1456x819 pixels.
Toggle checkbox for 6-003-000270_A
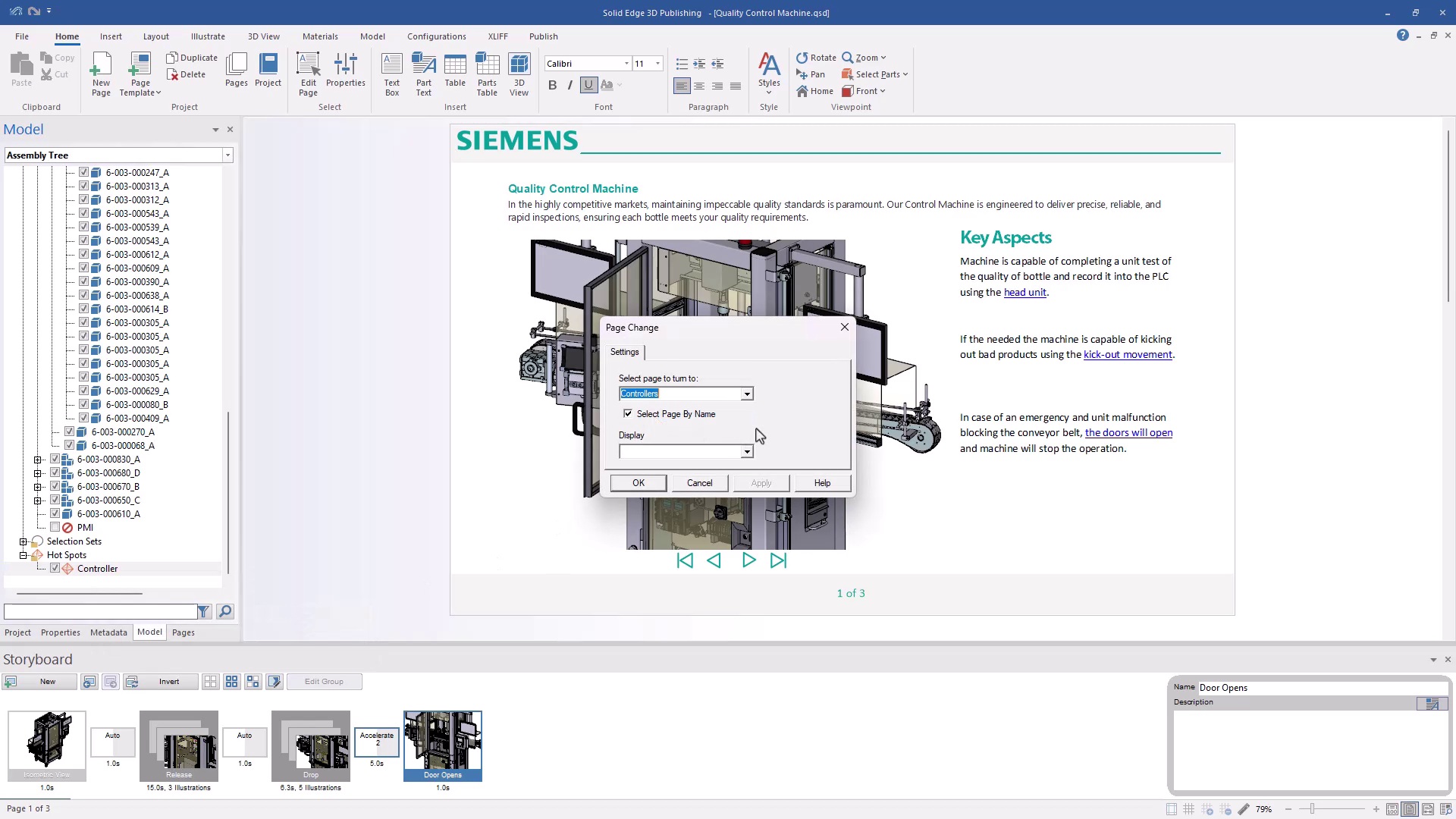[x=69, y=431]
